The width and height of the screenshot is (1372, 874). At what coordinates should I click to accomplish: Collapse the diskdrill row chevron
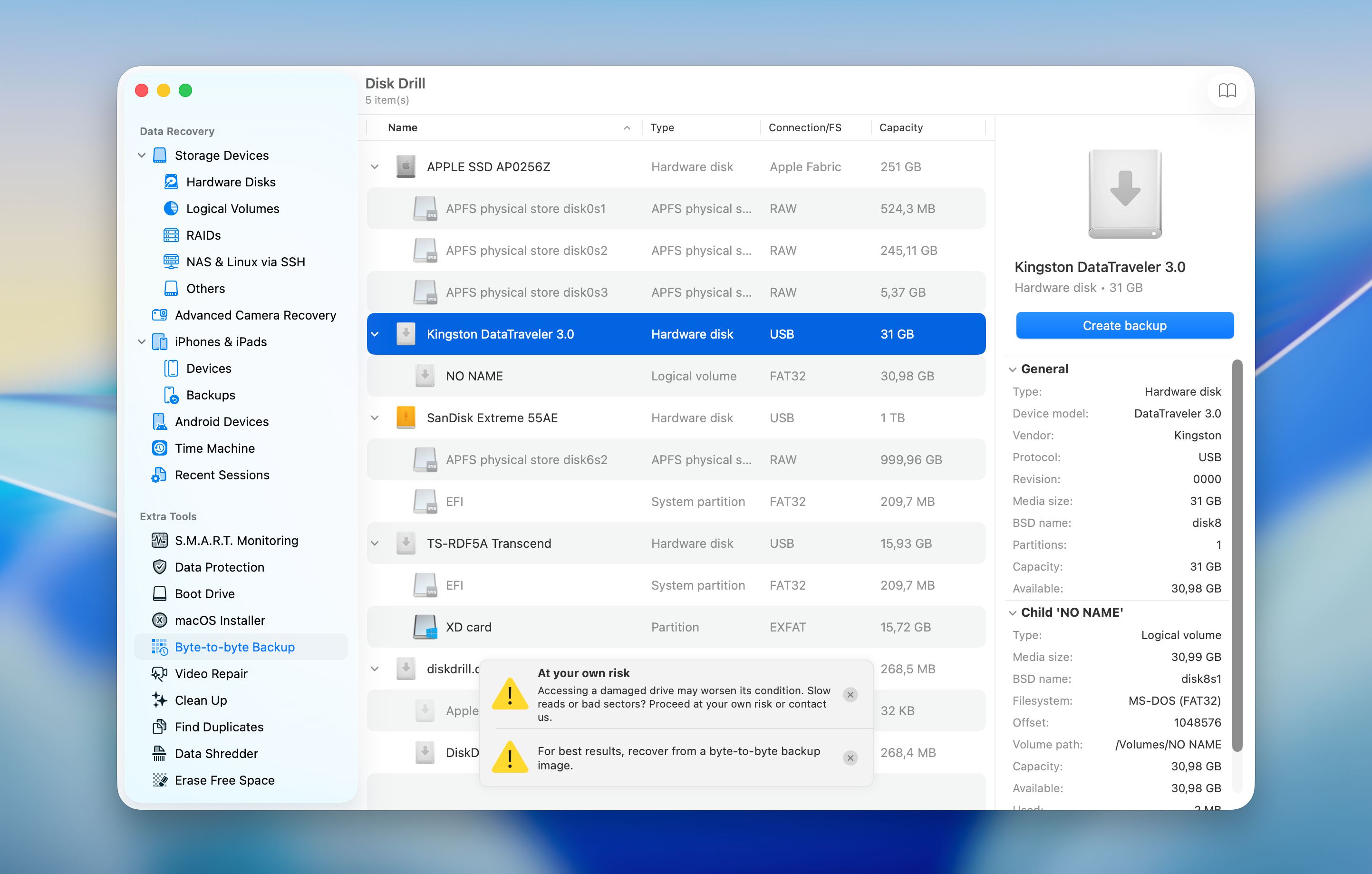pyautogui.click(x=374, y=669)
